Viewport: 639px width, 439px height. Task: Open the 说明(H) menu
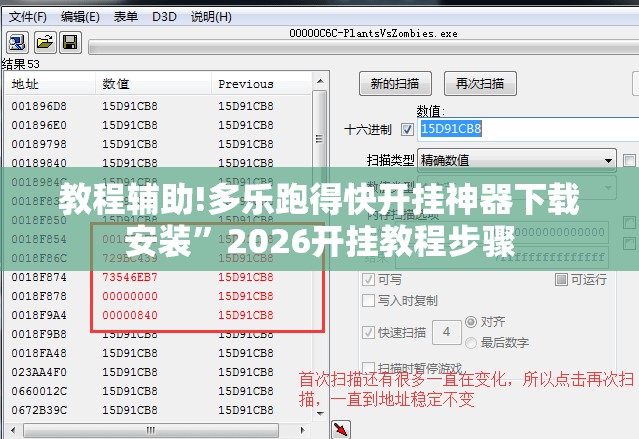211,17
